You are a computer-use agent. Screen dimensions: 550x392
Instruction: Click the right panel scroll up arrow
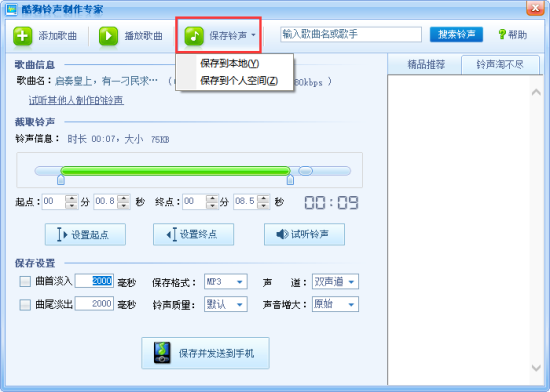tap(536, 92)
